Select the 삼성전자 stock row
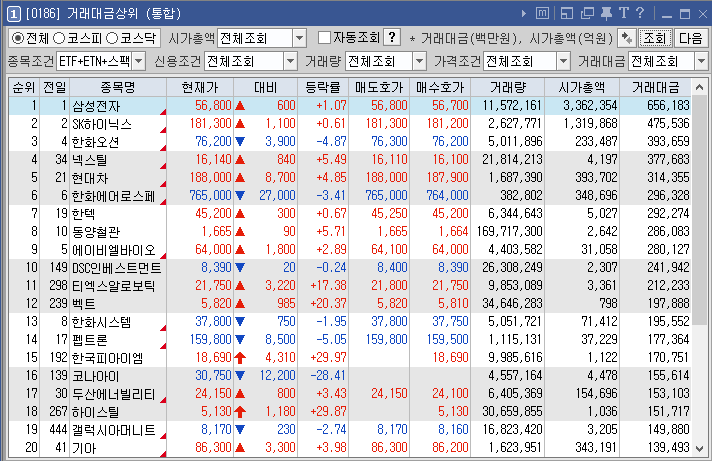Viewport: 712px width, 461px height. (350, 106)
